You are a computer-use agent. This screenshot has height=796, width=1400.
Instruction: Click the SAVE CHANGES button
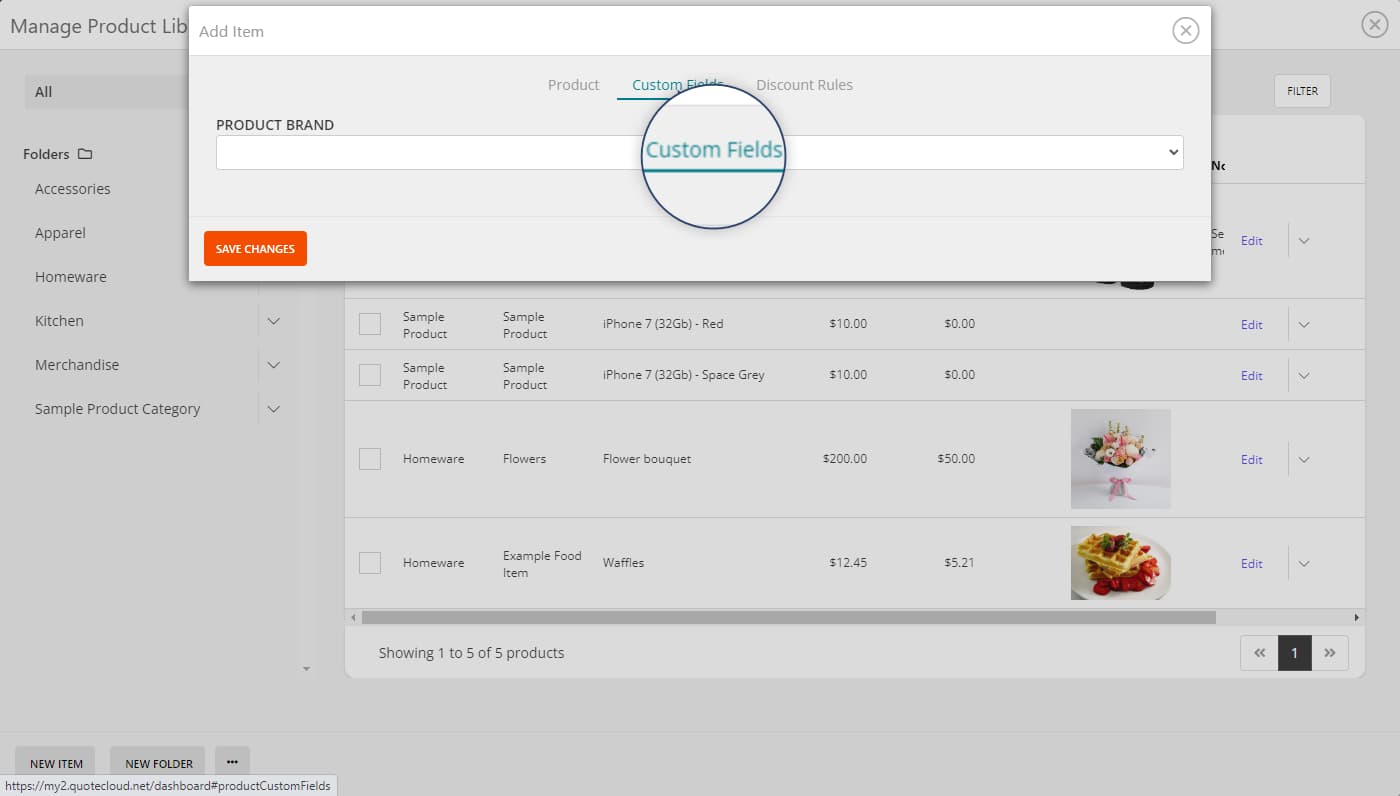(x=255, y=248)
